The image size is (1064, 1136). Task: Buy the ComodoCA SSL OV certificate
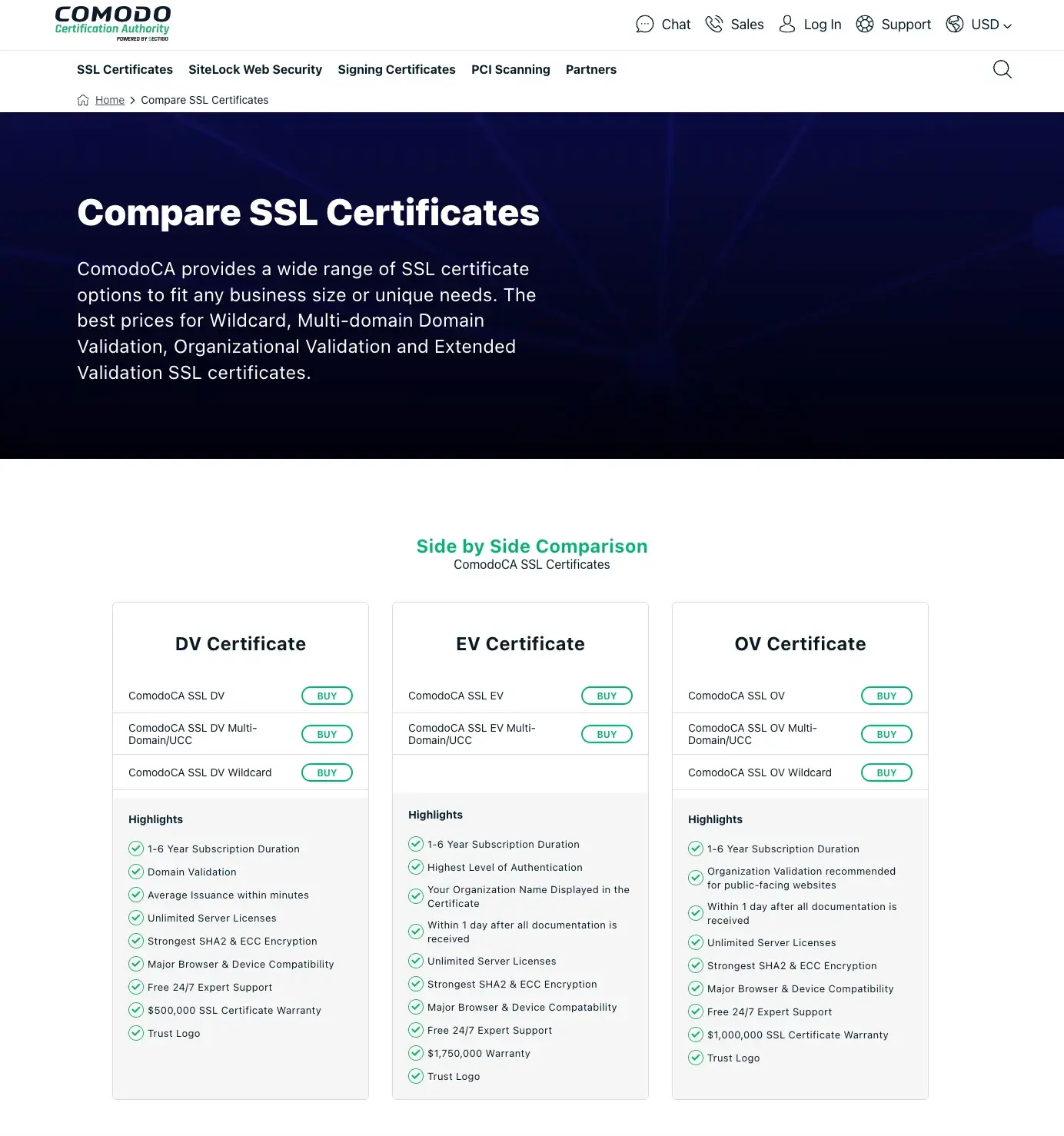tap(886, 696)
